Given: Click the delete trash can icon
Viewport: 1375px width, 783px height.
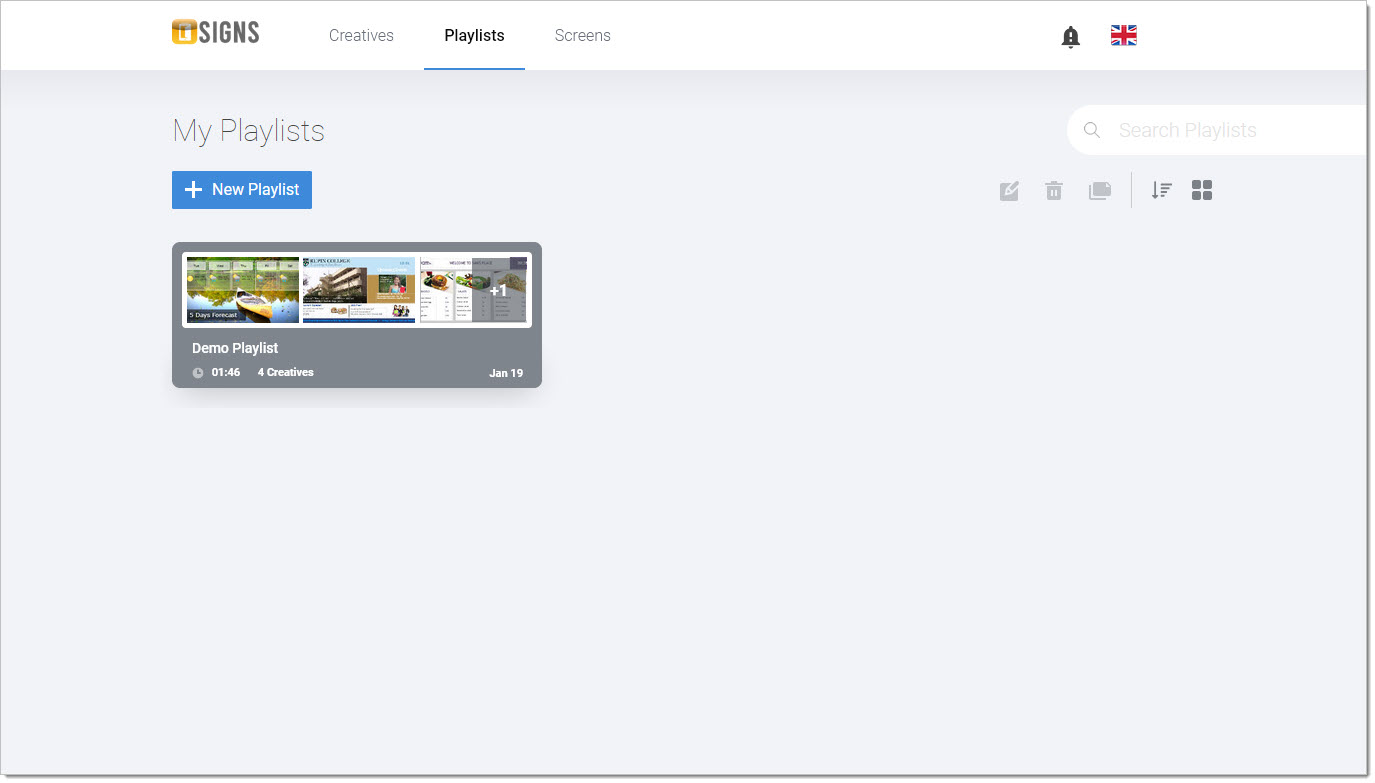Looking at the screenshot, I should pyautogui.click(x=1054, y=190).
